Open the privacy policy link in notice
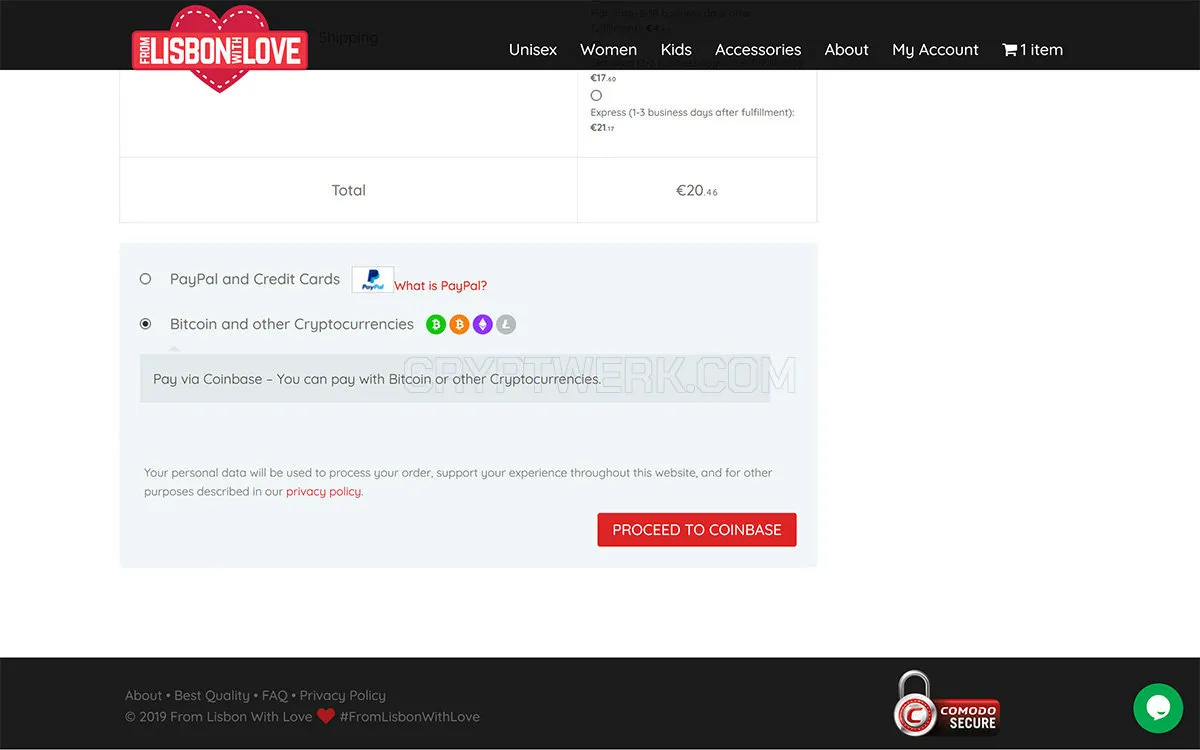Image resolution: width=1200 pixels, height=750 pixels. pos(324,492)
